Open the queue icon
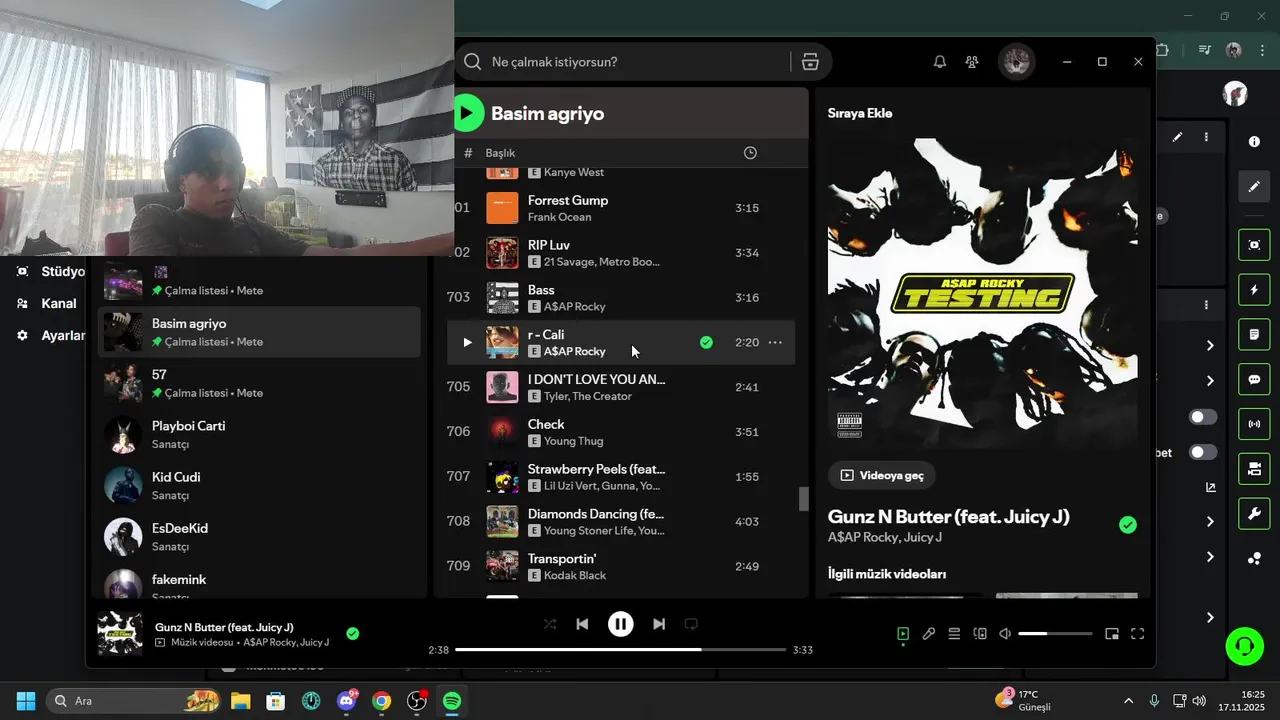The width and height of the screenshot is (1280, 720). pos(954,634)
